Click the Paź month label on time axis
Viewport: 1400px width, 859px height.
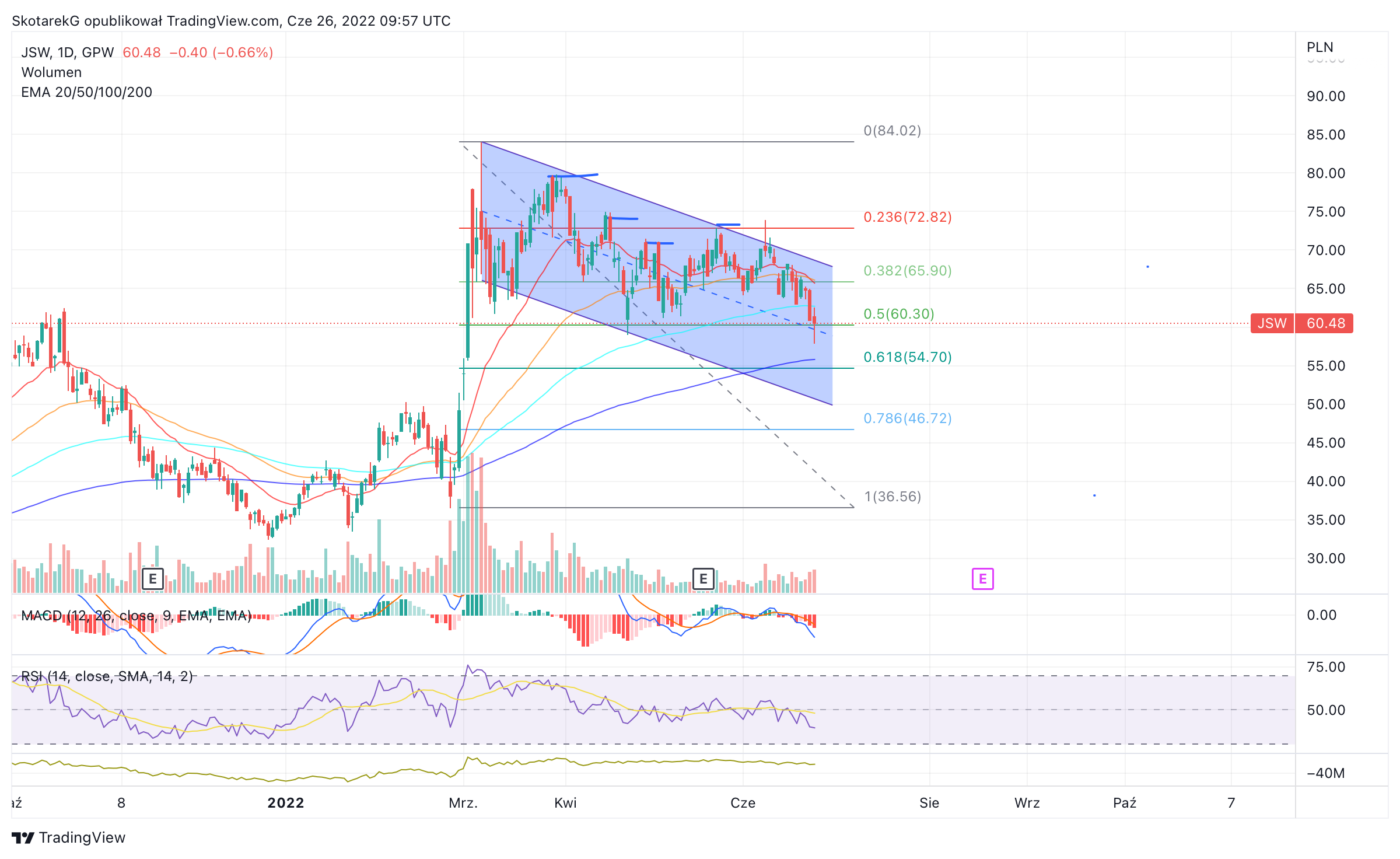click(x=1124, y=803)
